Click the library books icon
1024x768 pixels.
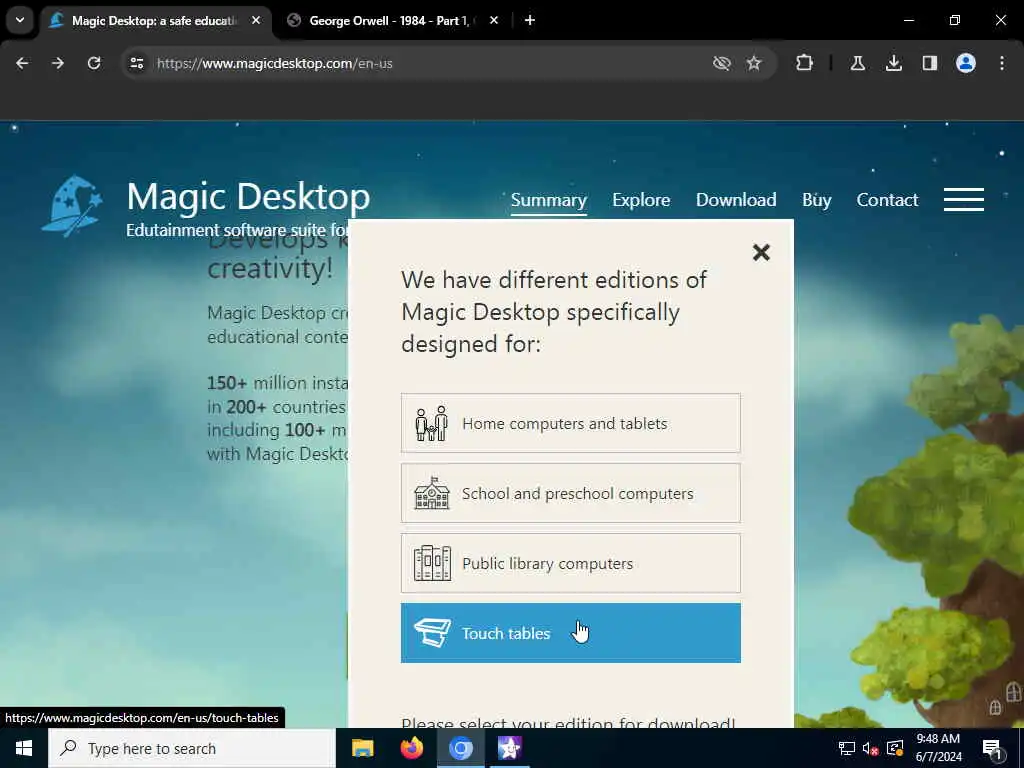pos(432,563)
